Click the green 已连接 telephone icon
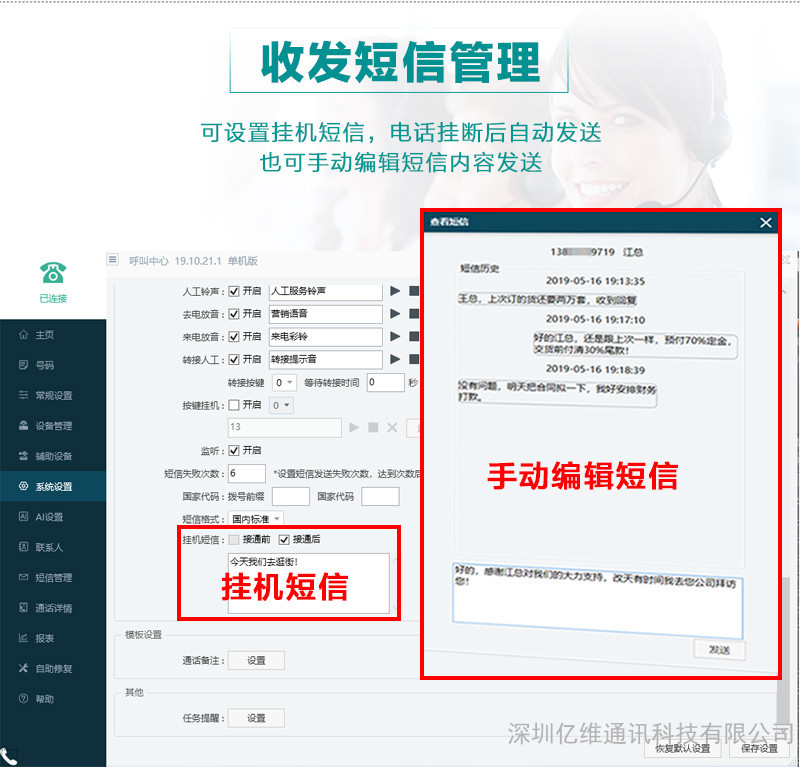The height and width of the screenshot is (767, 800). (53, 273)
